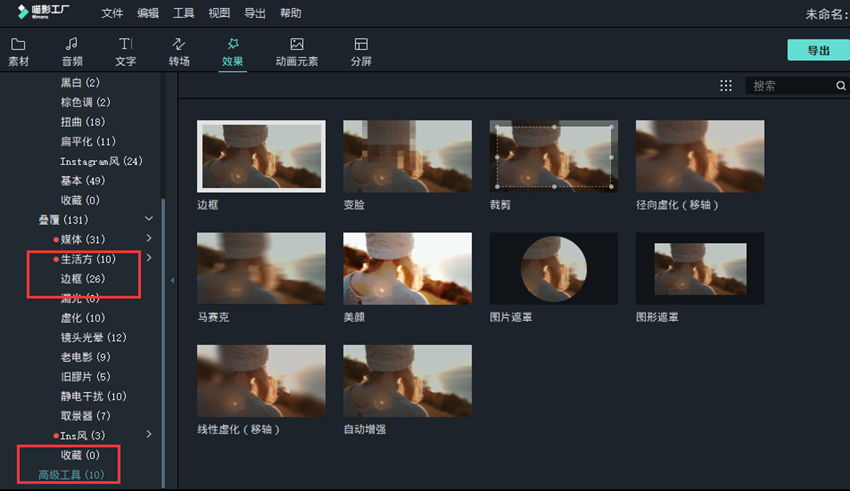
Task: Select the 老电影 (9) subcategory
Action: click(85, 357)
